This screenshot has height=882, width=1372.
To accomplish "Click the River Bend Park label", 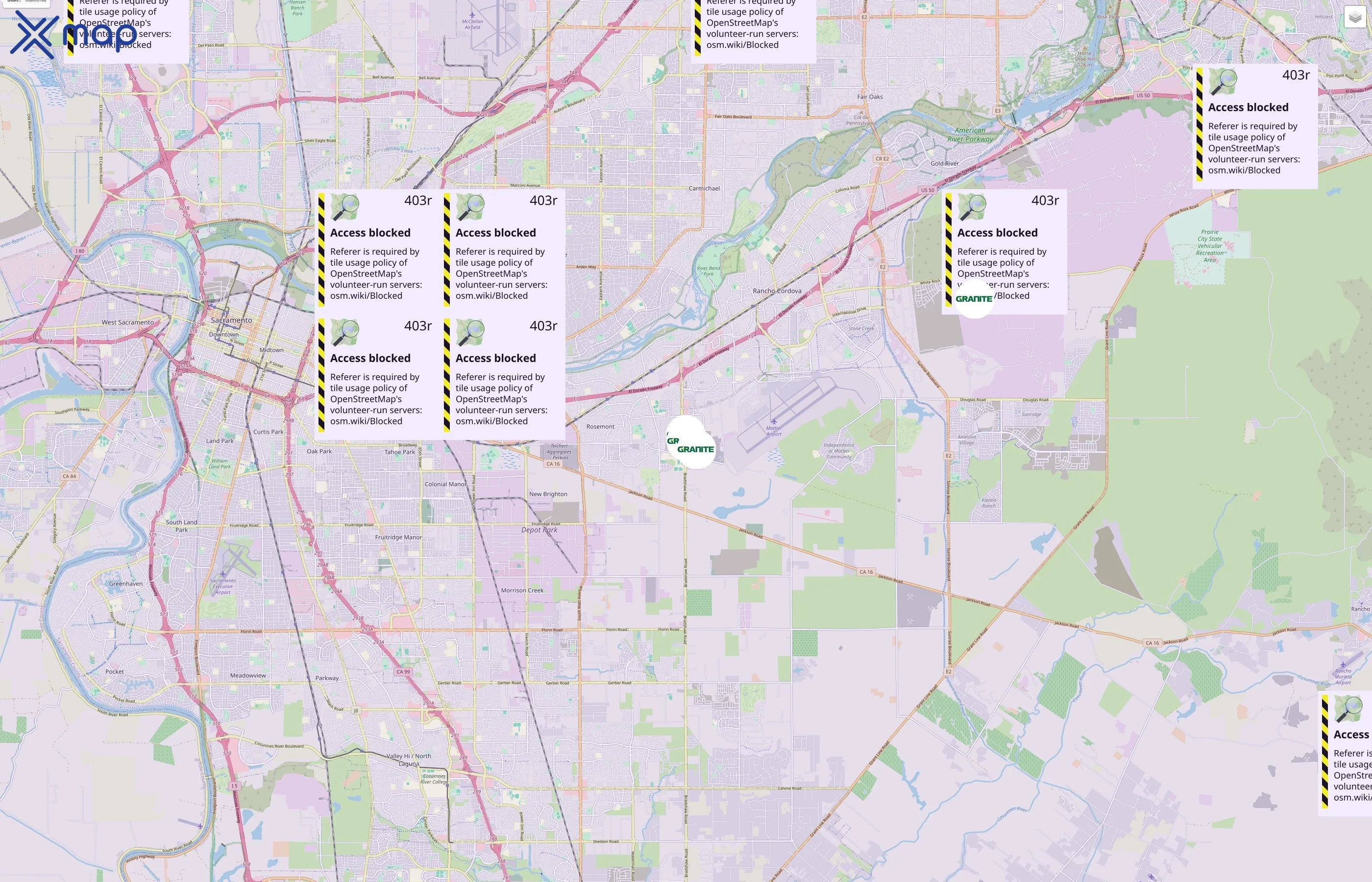I will point(709,271).
